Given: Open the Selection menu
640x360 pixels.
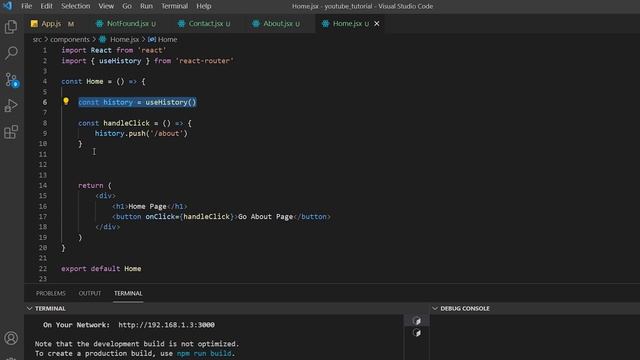Looking at the screenshot, I should coord(76,6).
